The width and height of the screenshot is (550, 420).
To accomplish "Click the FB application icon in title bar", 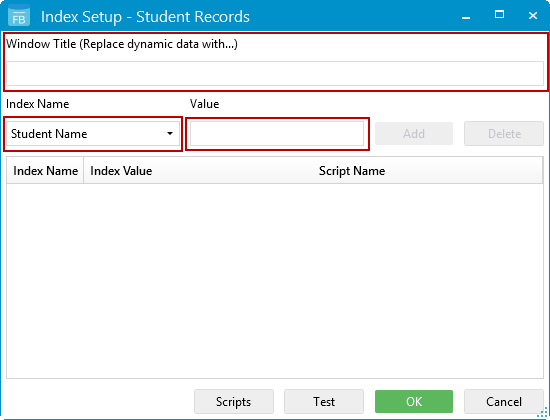I will 19,16.
